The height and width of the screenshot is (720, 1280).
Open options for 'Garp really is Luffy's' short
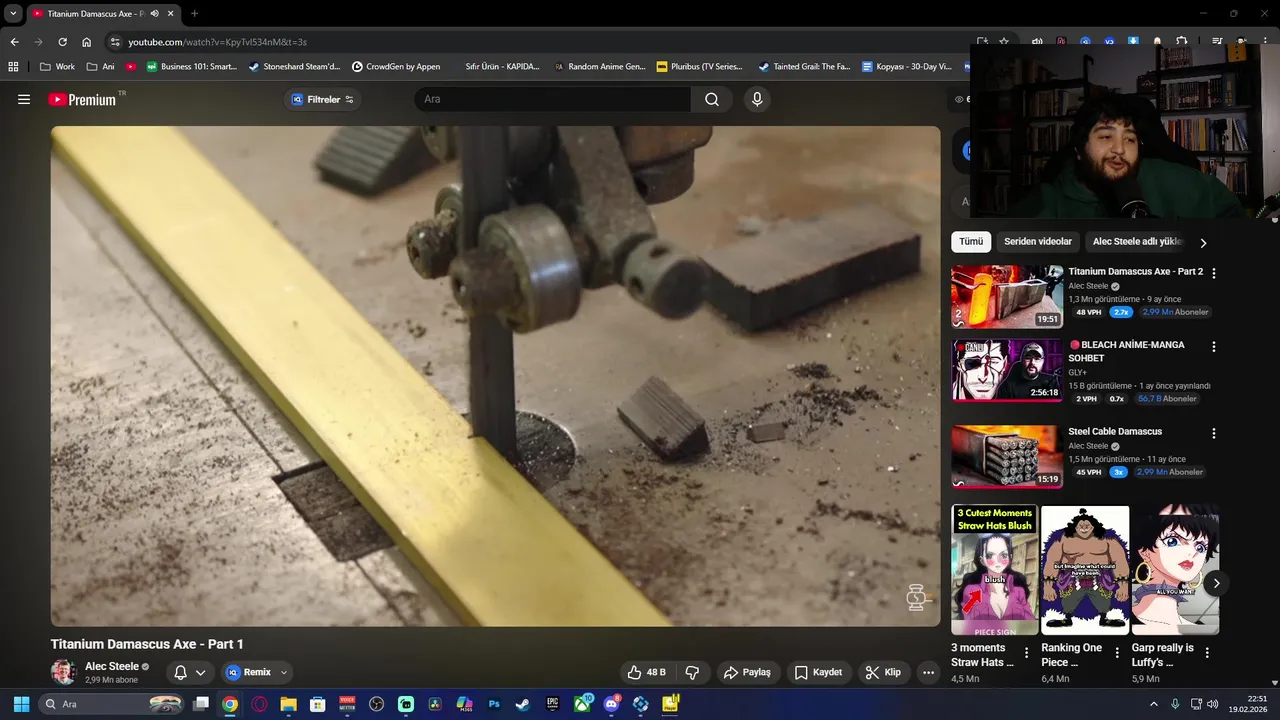click(1207, 653)
